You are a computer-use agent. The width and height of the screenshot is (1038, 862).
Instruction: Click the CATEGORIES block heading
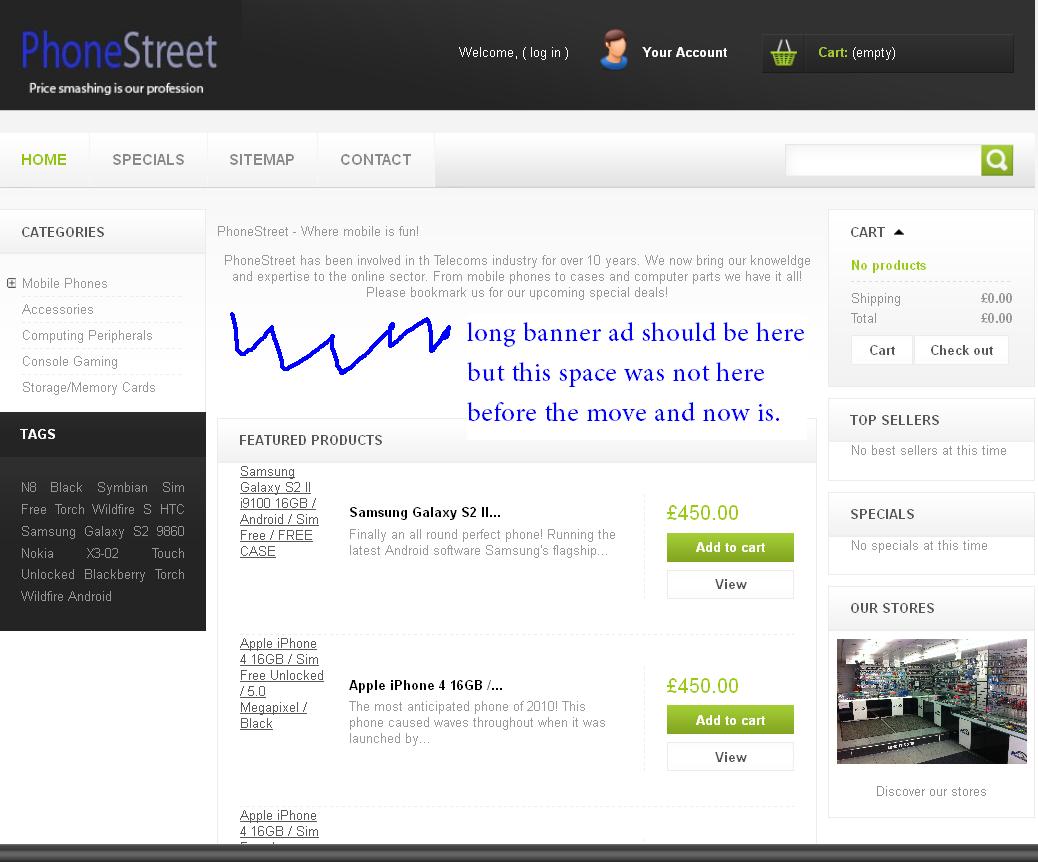pyautogui.click(x=63, y=232)
